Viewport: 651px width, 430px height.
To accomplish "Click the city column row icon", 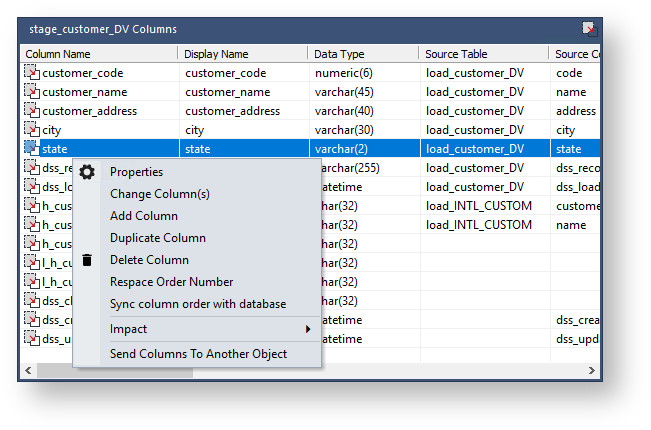I will [x=32, y=130].
